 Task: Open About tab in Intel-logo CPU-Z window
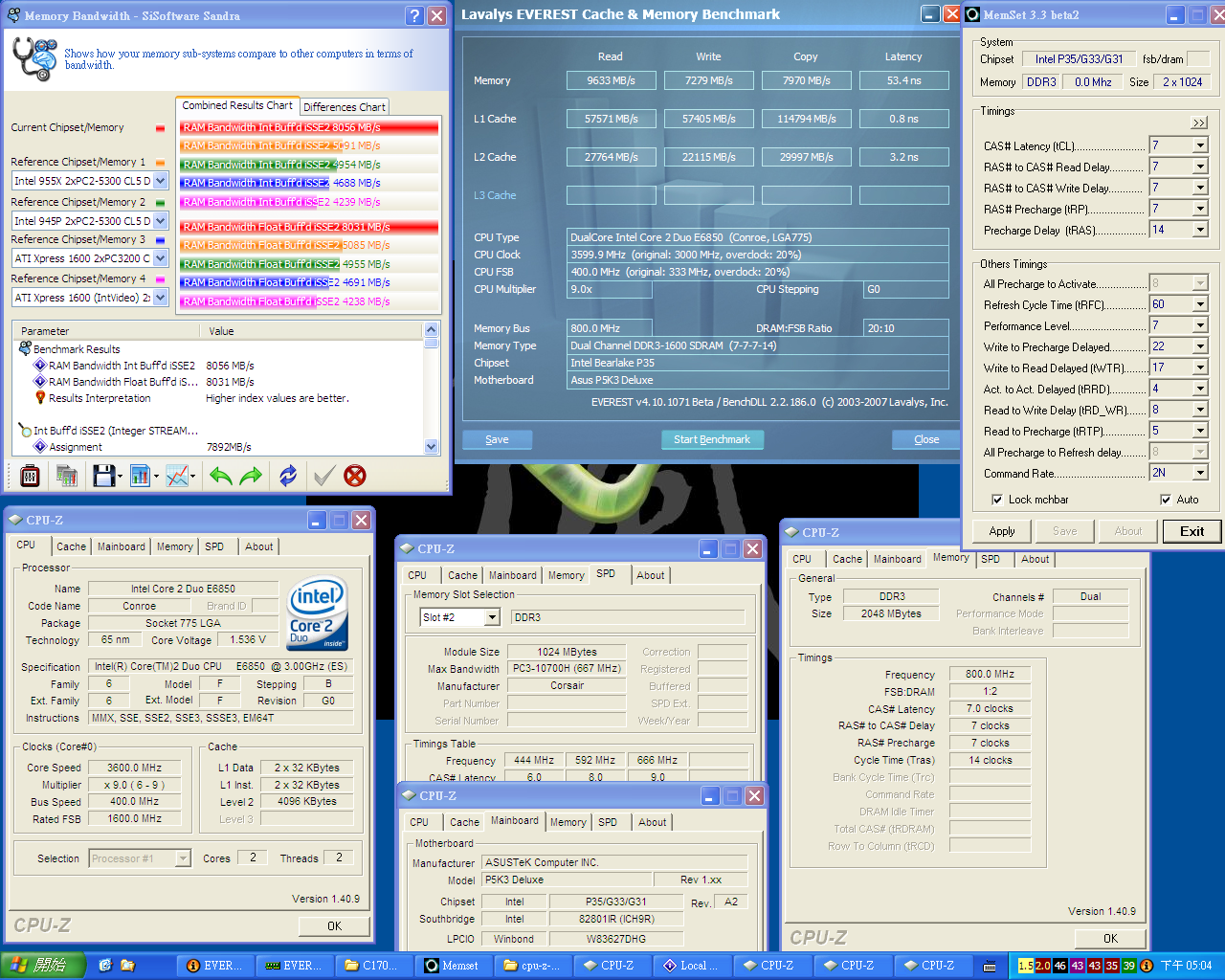click(x=258, y=546)
